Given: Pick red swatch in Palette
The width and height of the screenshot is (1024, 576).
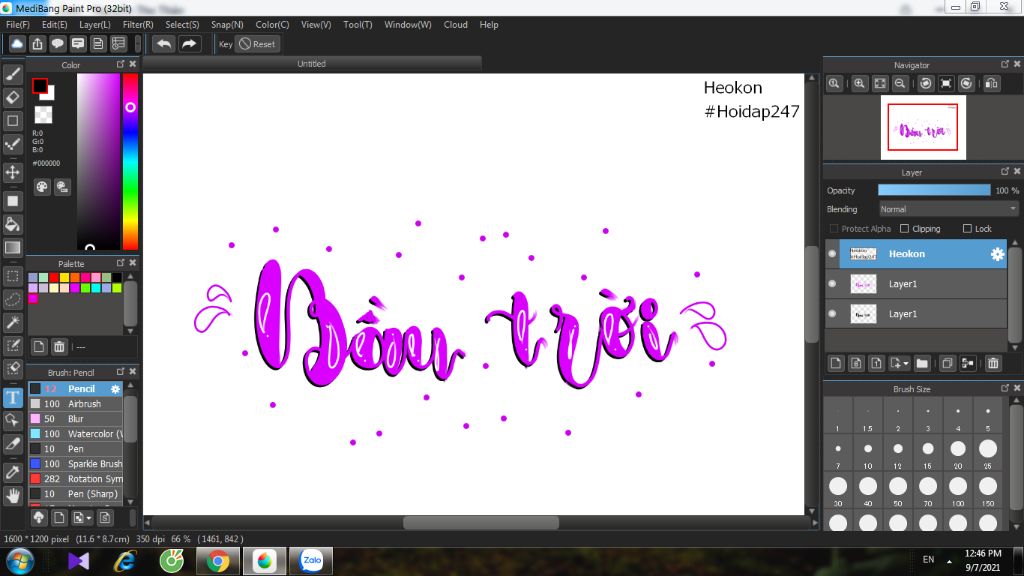Looking at the screenshot, I should [54, 278].
